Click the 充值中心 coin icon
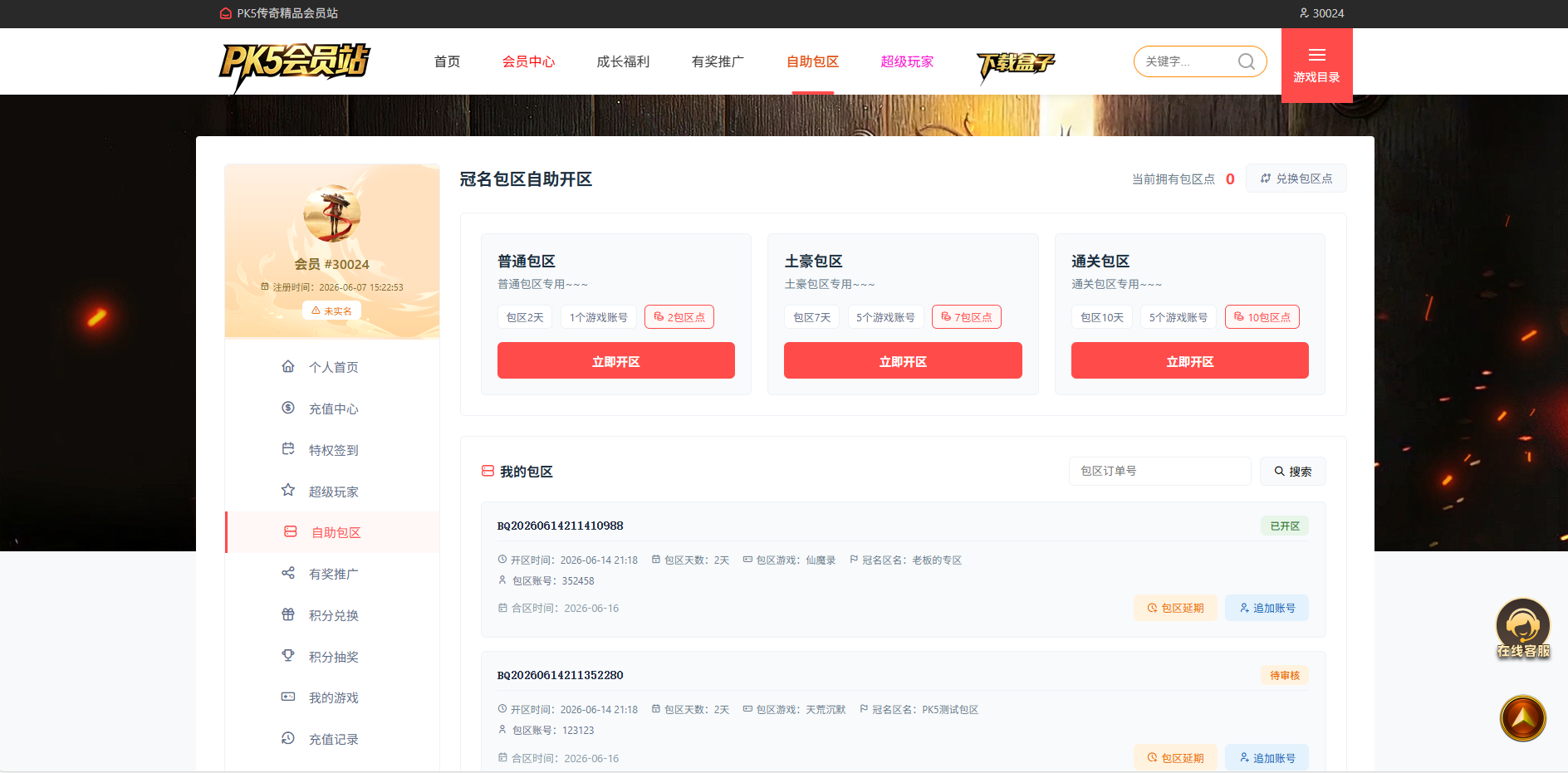 pos(288,408)
